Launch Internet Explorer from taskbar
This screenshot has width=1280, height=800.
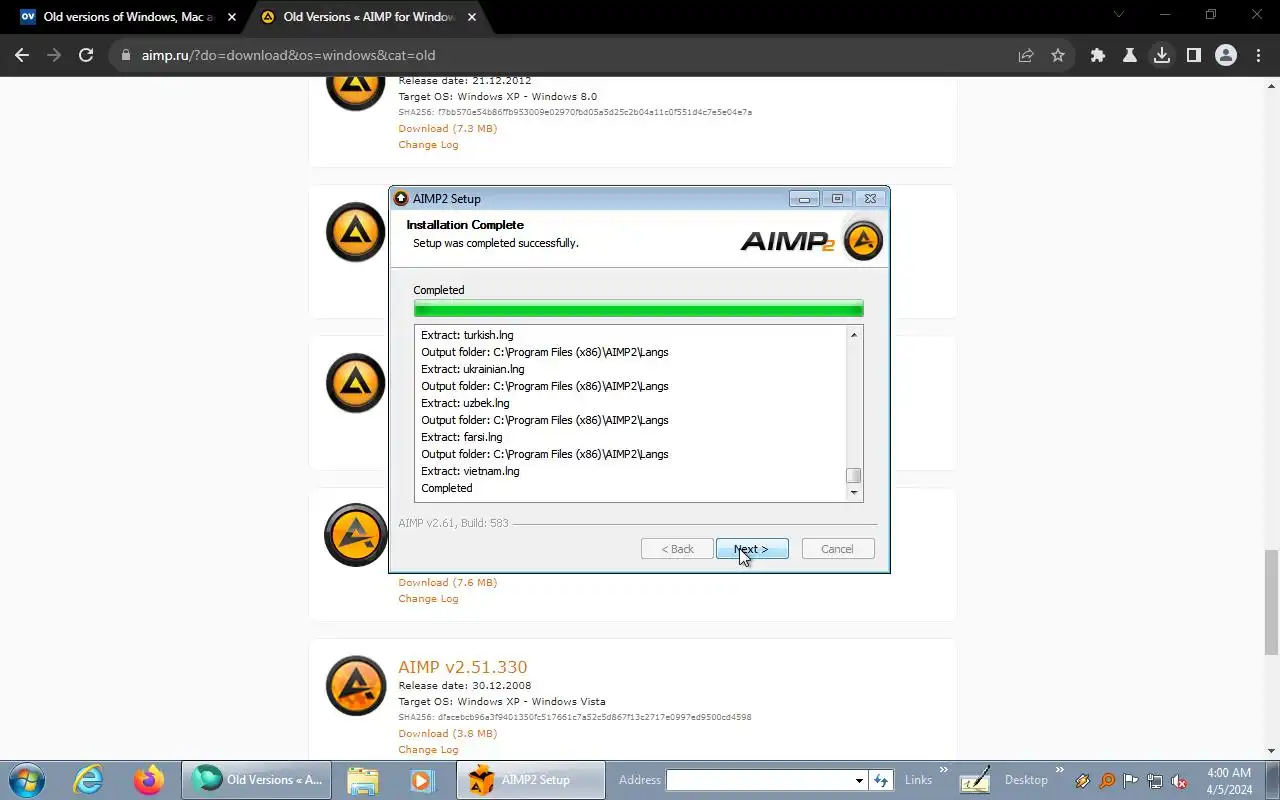pyautogui.click(x=89, y=780)
